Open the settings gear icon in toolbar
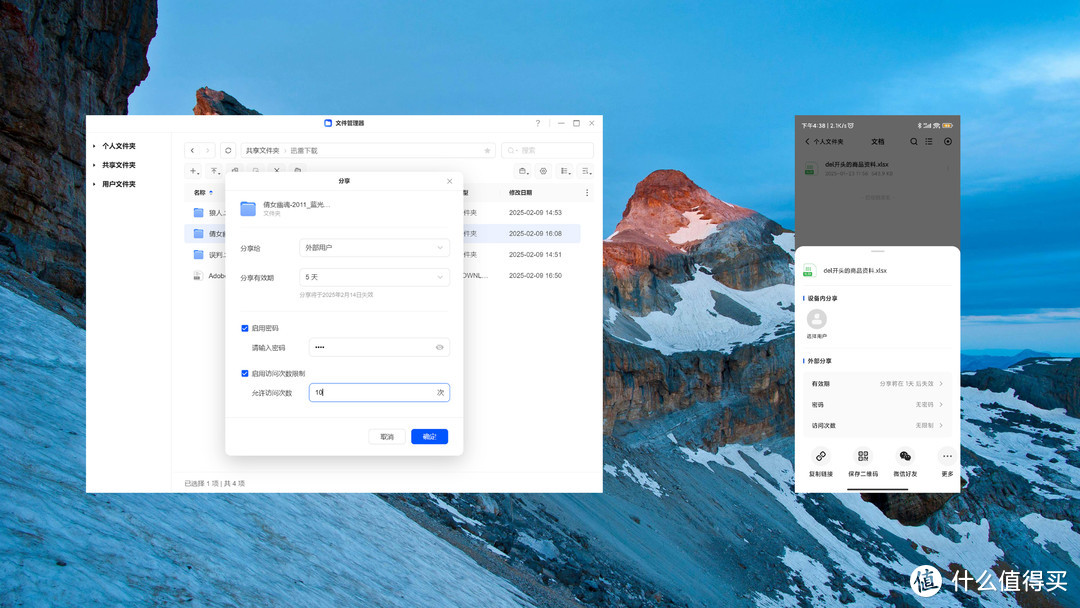Image resolution: width=1080 pixels, height=608 pixels. coord(543,171)
